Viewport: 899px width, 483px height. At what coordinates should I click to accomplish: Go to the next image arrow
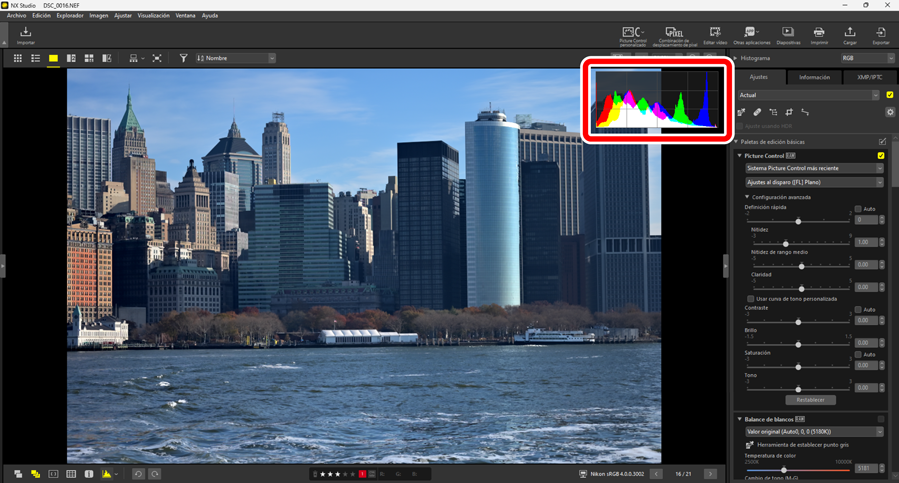point(710,474)
